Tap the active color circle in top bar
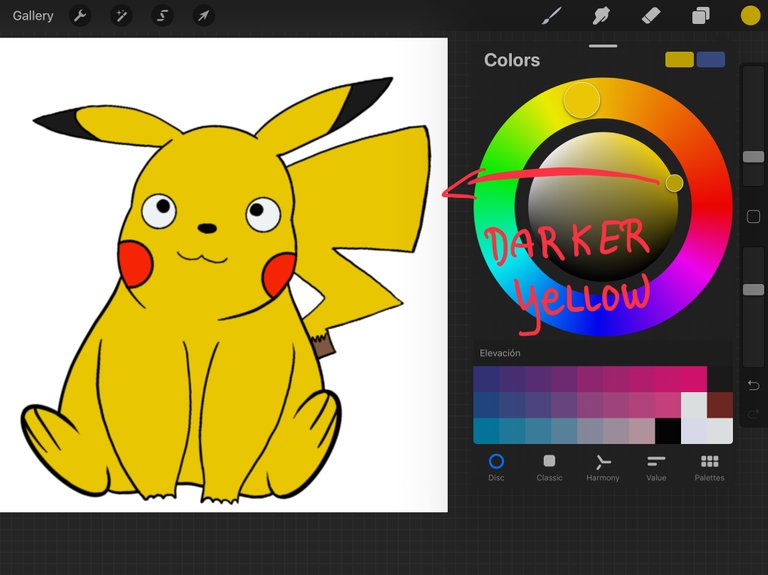 pos(750,16)
